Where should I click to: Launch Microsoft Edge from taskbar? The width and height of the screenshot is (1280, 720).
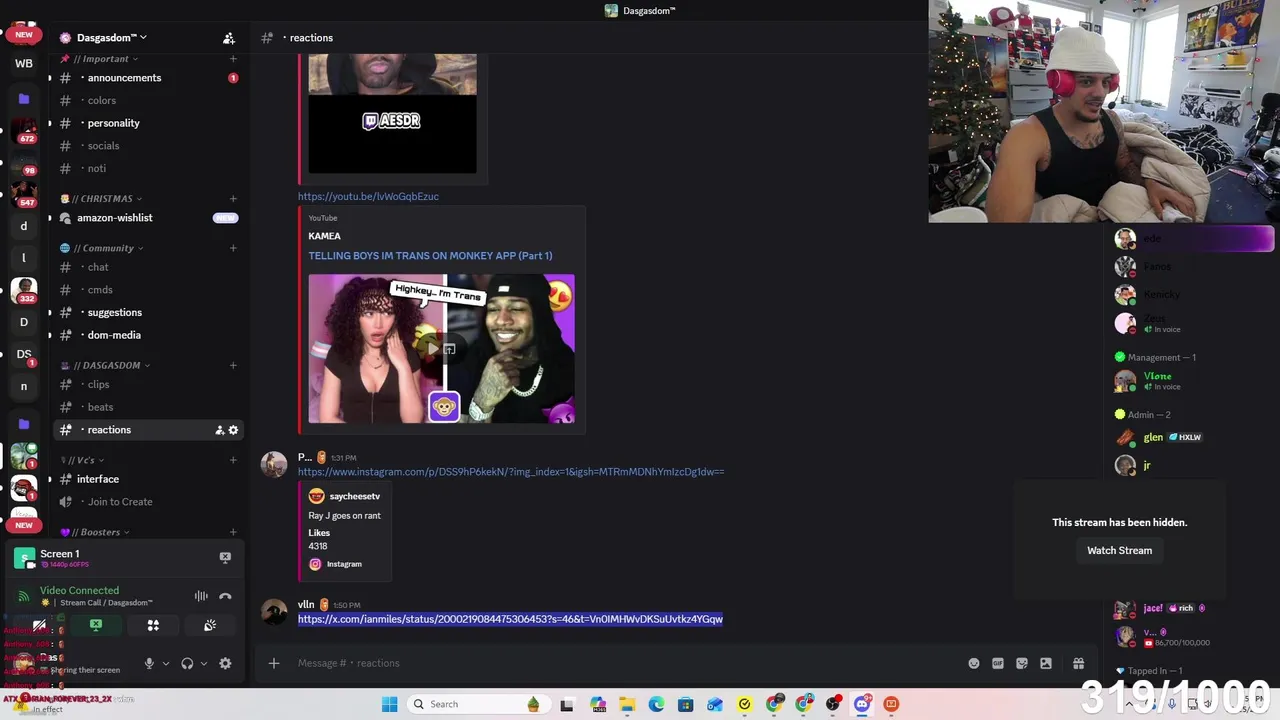(x=656, y=704)
